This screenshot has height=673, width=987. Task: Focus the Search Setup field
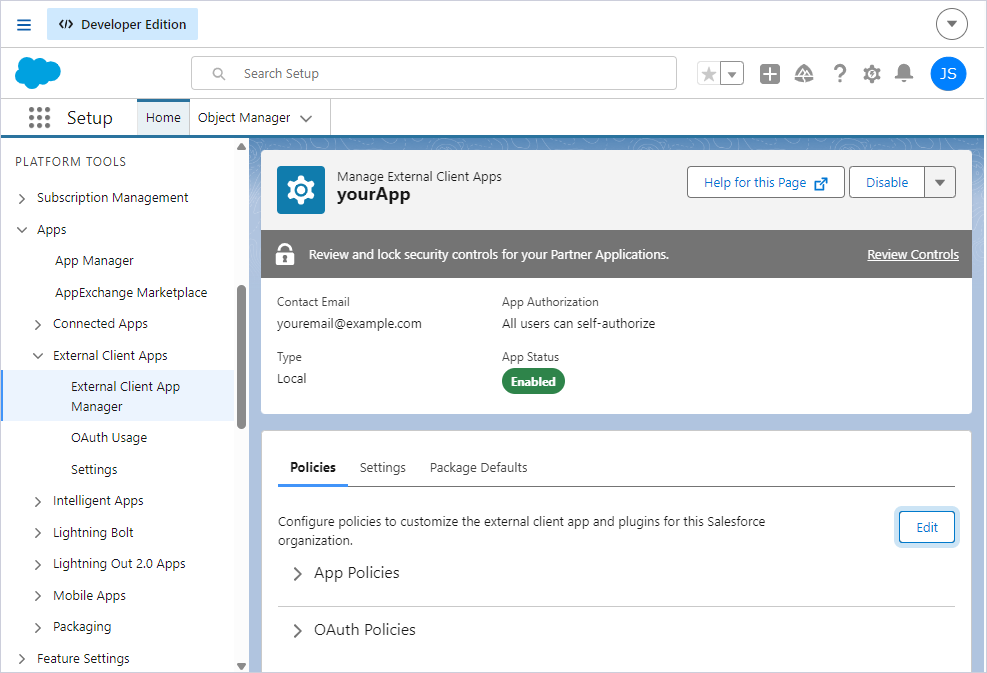pyautogui.click(x=434, y=74)
